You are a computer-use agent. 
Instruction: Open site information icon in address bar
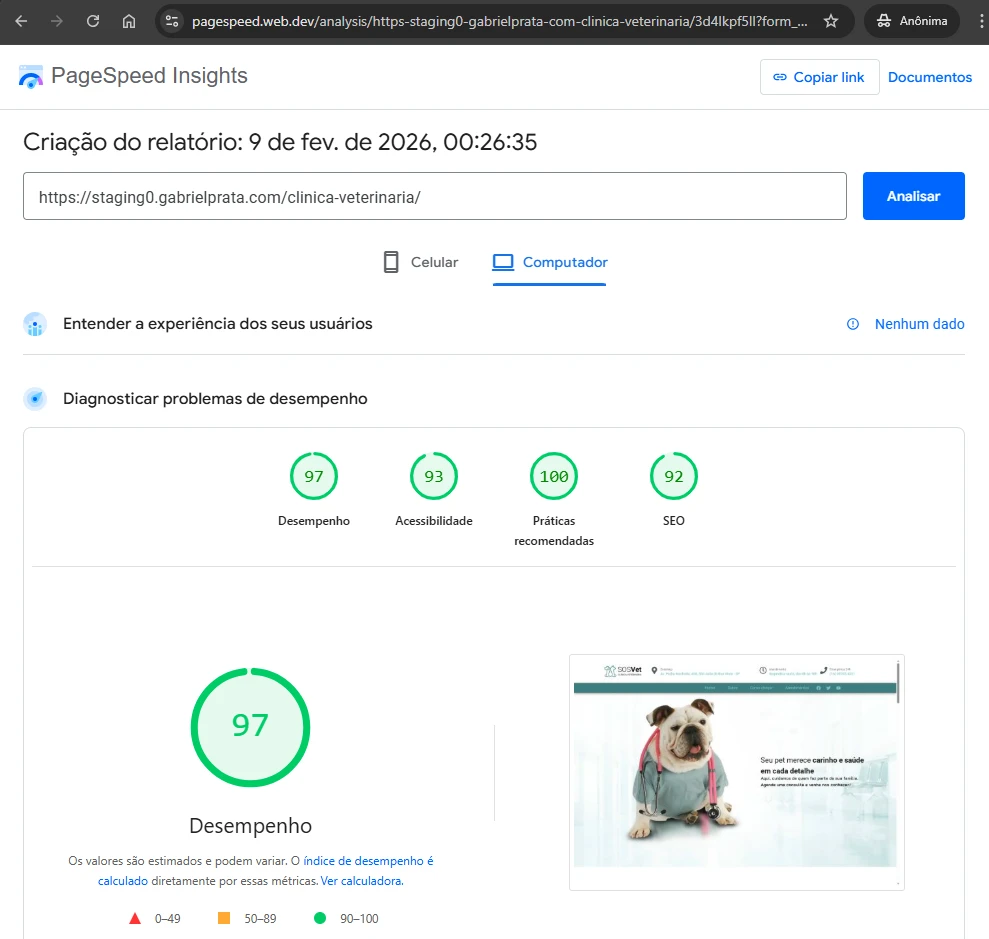point(172,21)
